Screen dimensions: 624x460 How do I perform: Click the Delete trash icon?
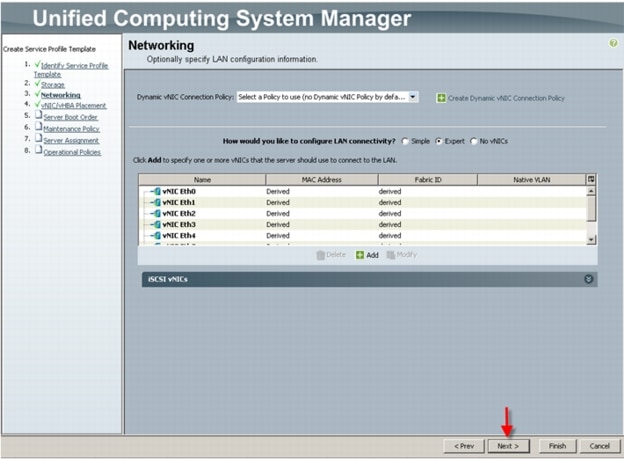(x=320, y=255)
